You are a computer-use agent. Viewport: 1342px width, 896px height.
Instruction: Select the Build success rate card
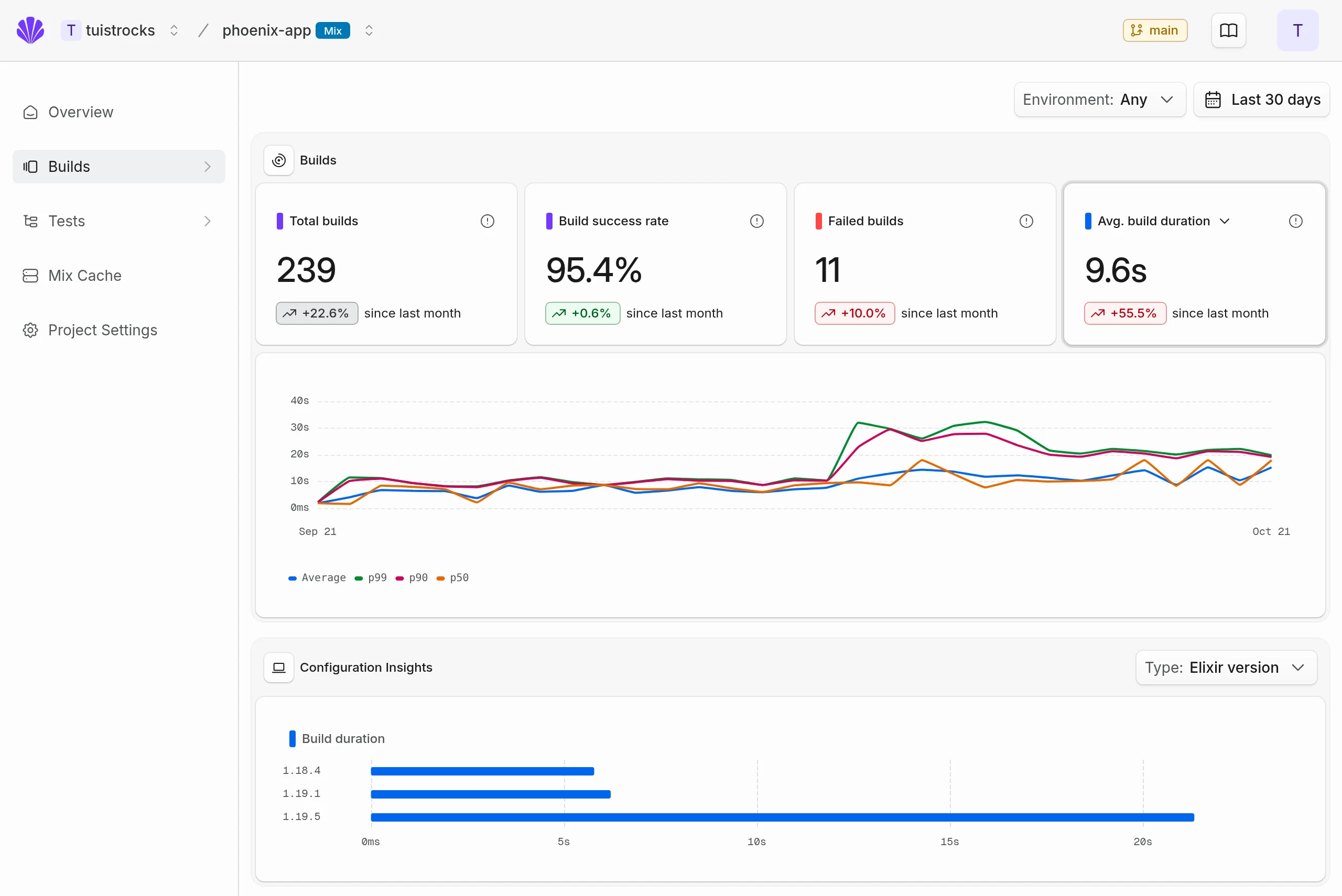pos(656,264)
